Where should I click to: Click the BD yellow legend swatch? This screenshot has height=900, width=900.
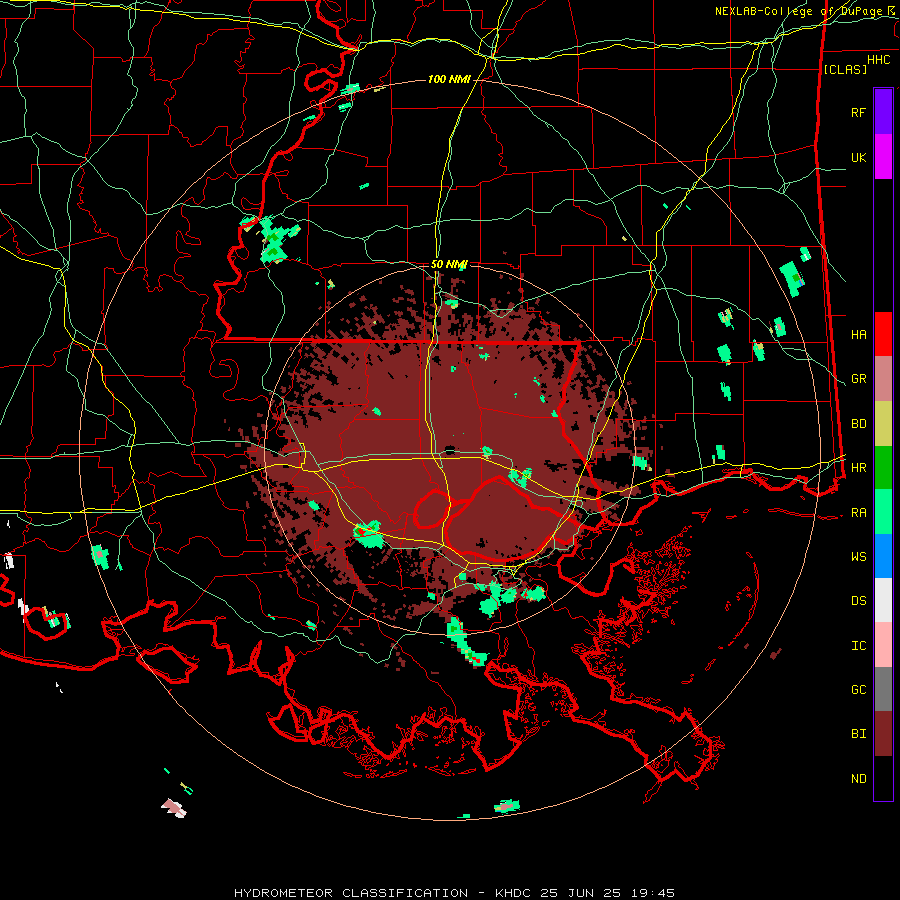coord(883,424)
